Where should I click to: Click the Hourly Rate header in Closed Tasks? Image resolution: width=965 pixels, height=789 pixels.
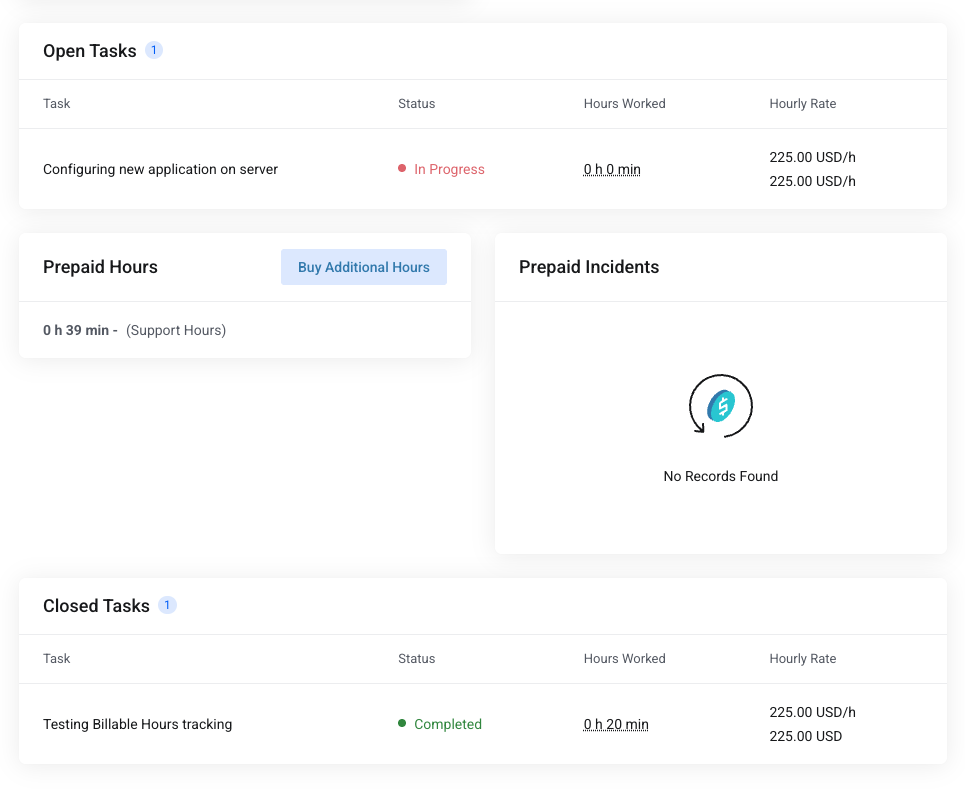click(x=802, y=659)
